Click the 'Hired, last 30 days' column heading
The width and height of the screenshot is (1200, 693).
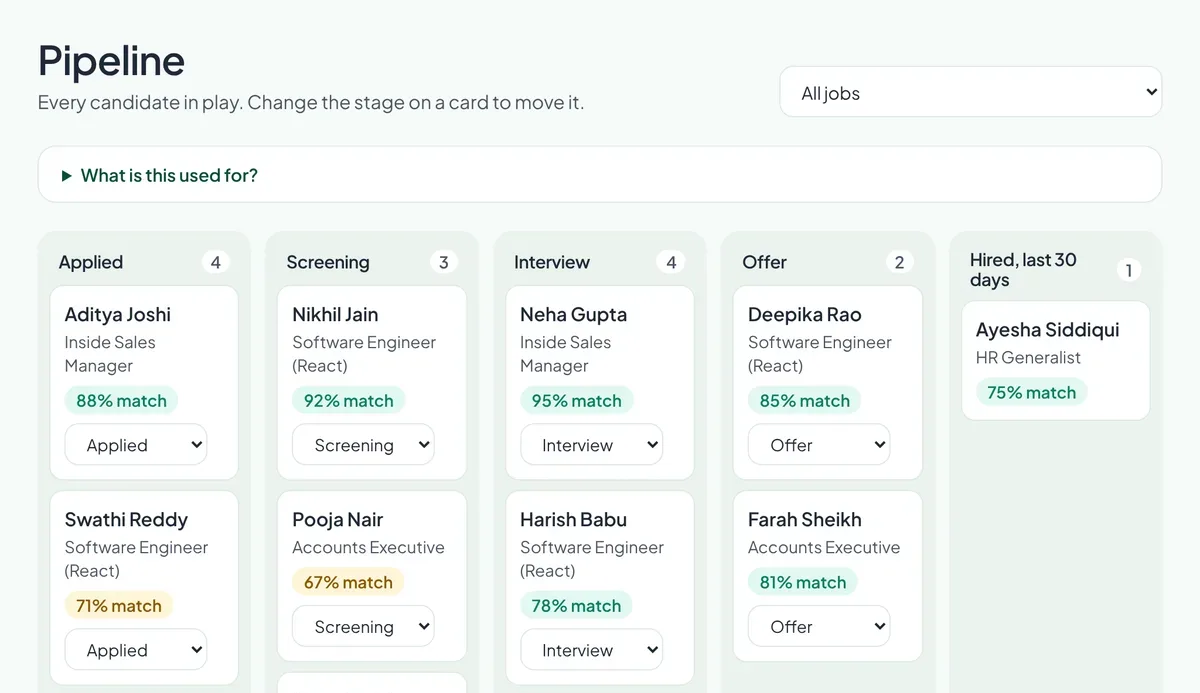point(1024,270)
